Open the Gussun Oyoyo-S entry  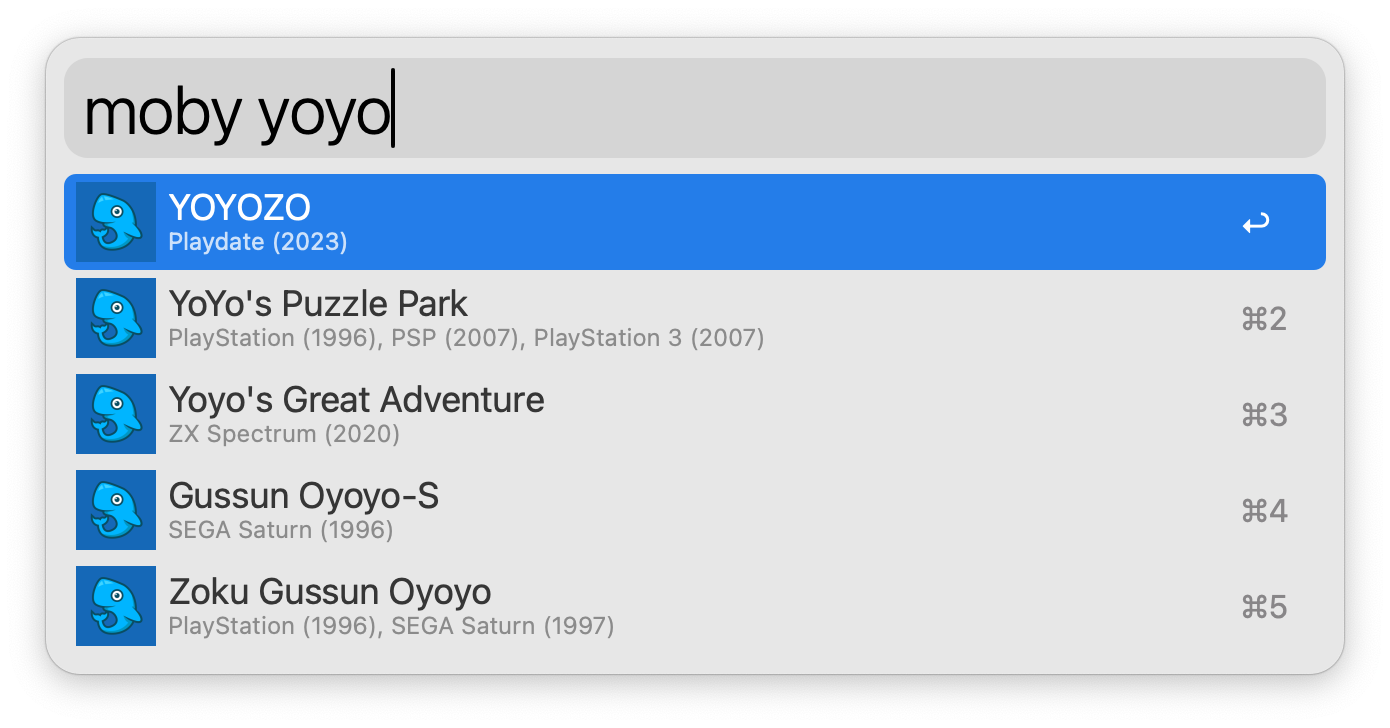point(303,495)
